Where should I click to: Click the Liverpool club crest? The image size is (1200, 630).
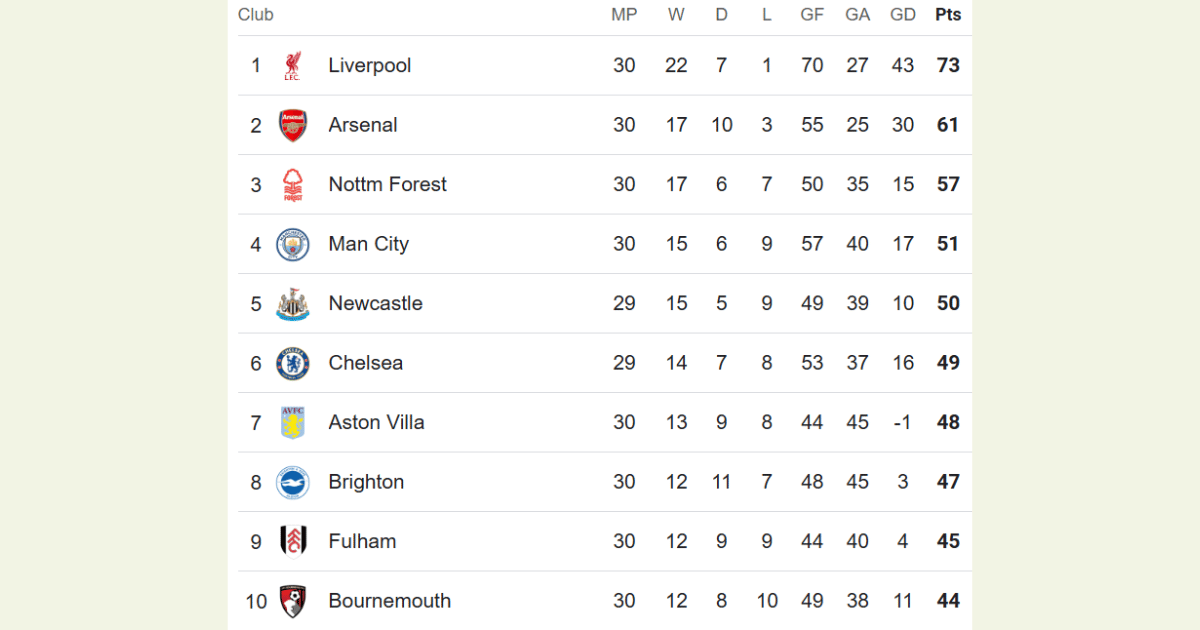tap(292, 66)
